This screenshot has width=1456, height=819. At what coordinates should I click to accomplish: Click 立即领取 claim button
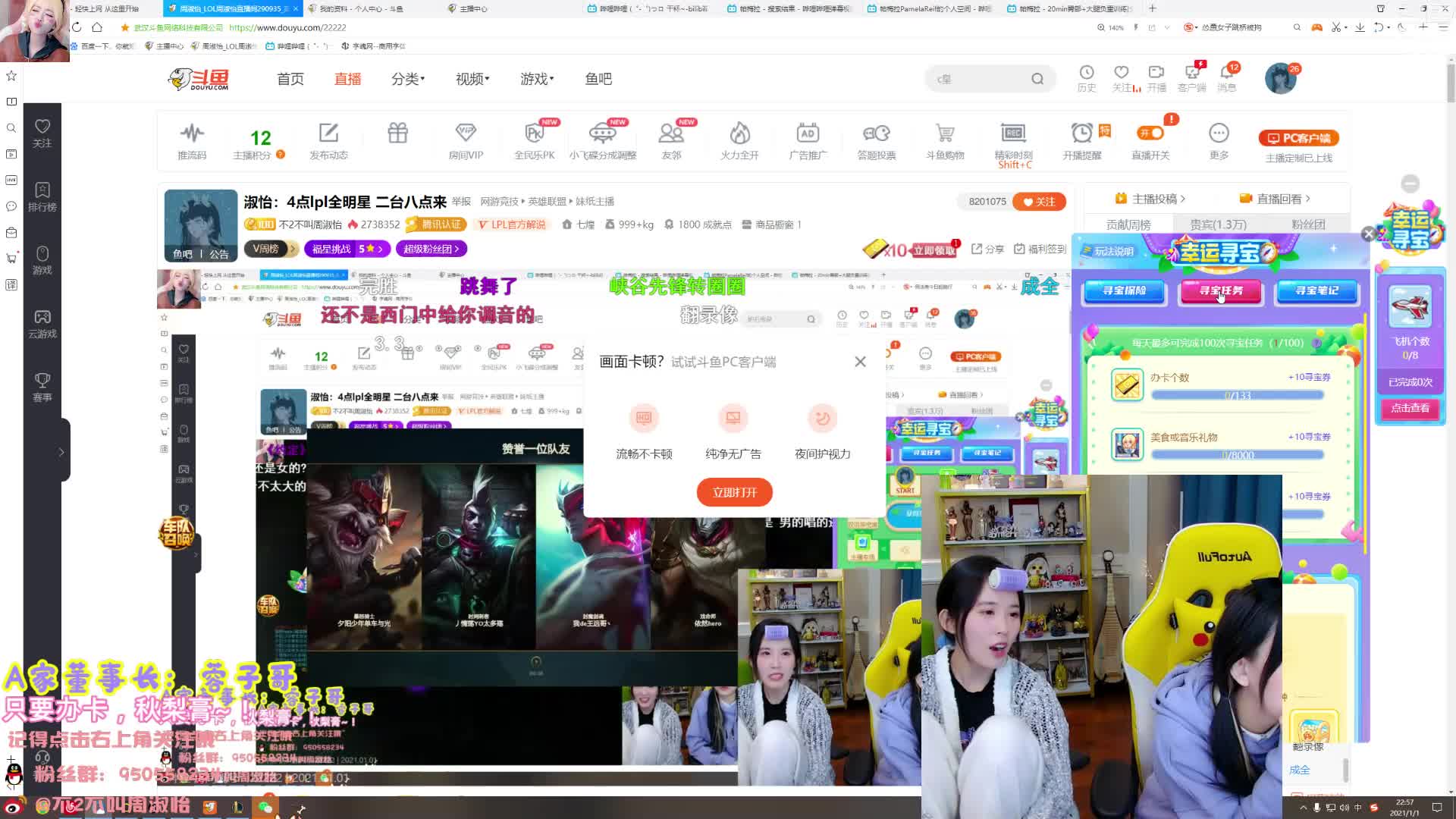933,249
